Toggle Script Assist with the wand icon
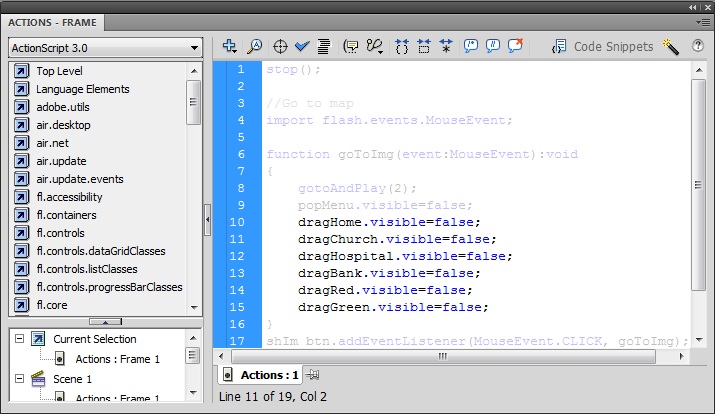This screenshot has height=414, width=715. coord(671,47)
